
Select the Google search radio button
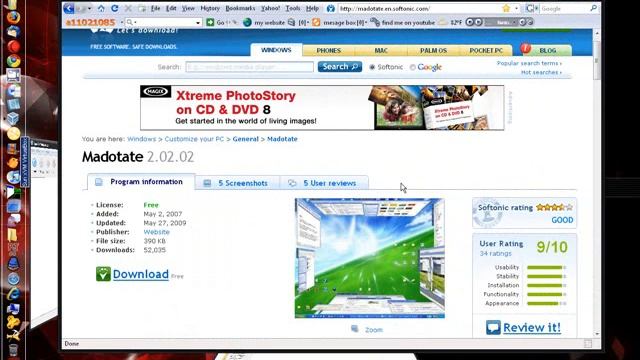tap(413, 67)
